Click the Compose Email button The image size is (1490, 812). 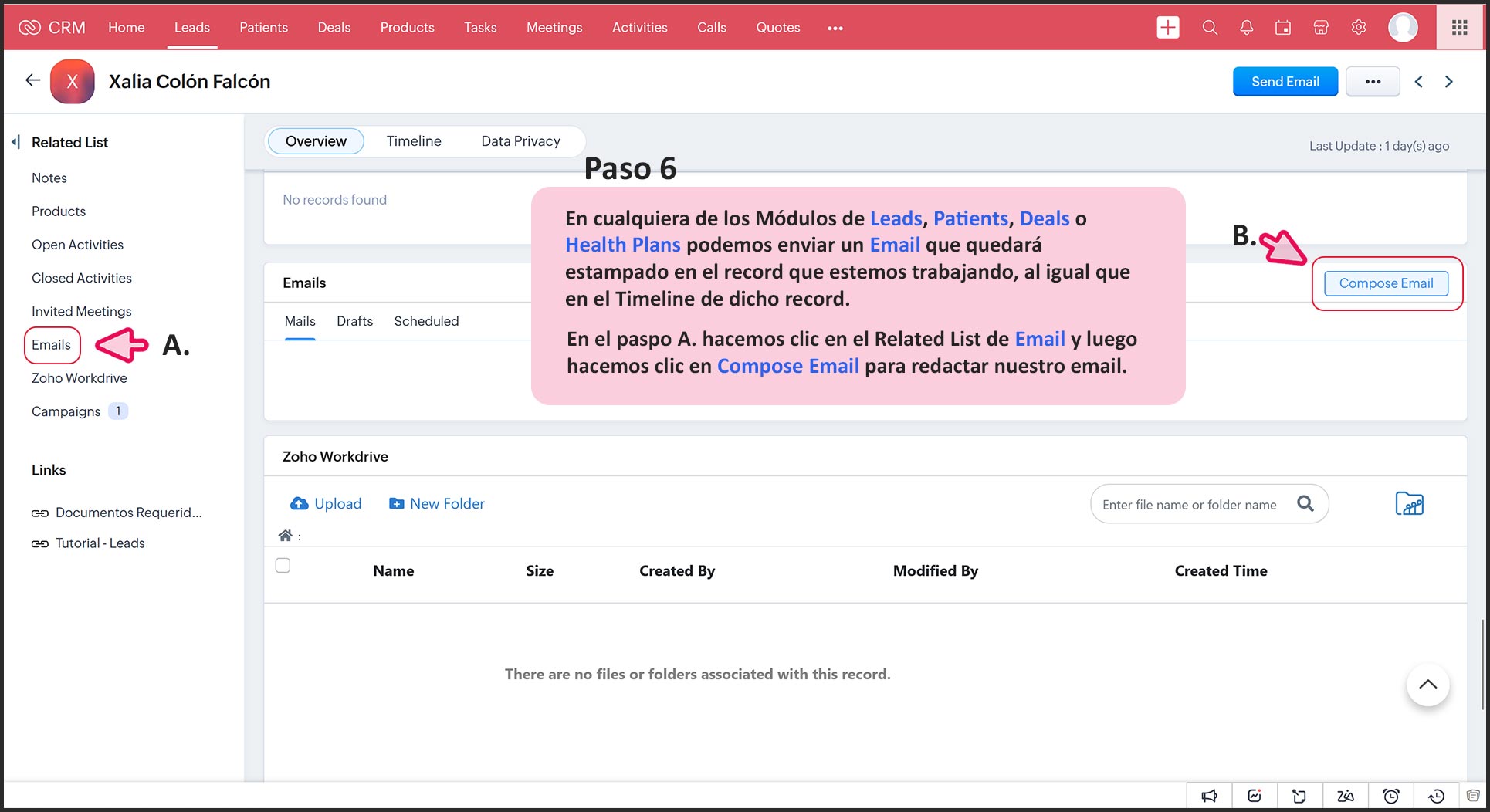(1386, 283)
